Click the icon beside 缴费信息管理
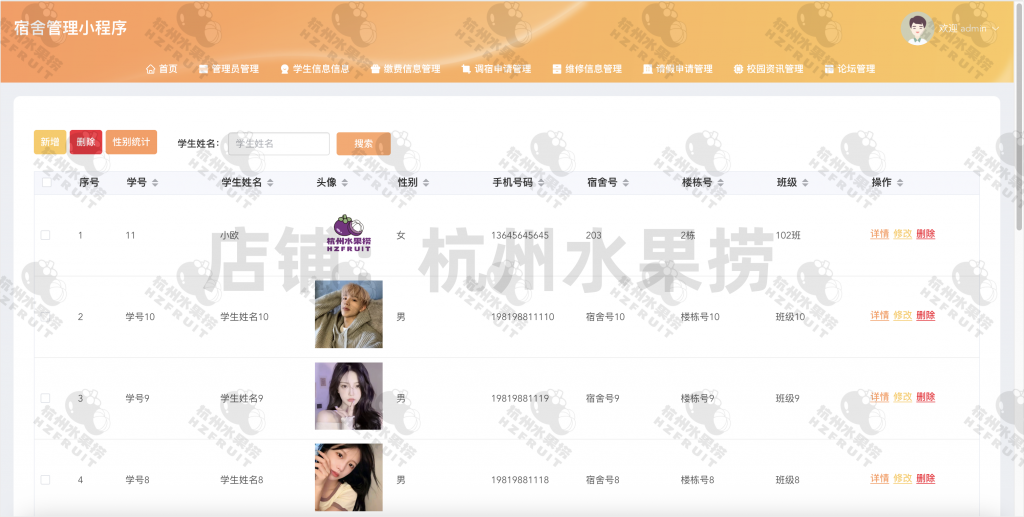The width and height of the screenshot is (1024, 517). (376, 69)
